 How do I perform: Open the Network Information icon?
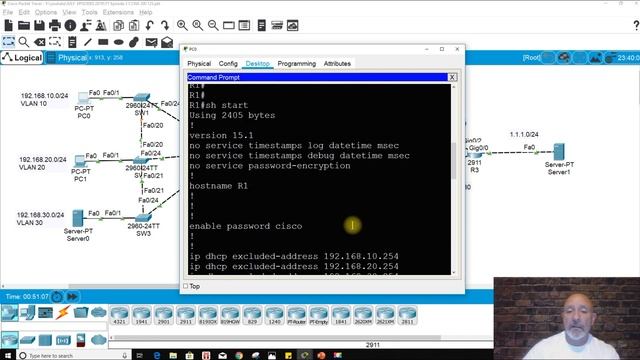(x=70, y=26)
